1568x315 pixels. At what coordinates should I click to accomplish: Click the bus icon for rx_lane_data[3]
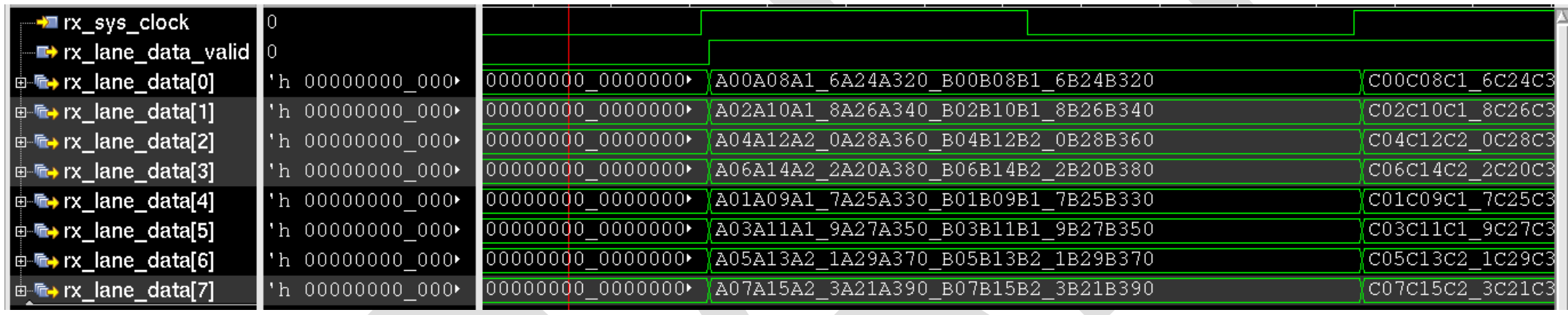(46, 172)
